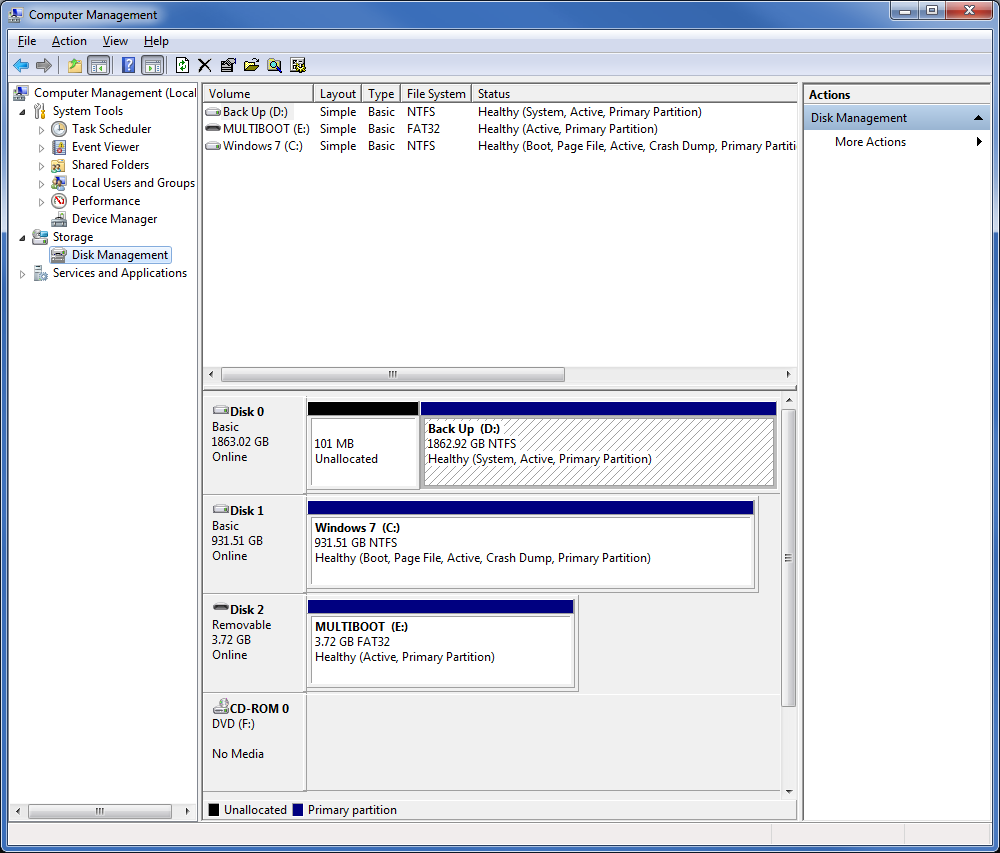Click the Delete X icon in toolbar
The width and height of the screenshot is (1000, 853).
[x=205, y=65]
